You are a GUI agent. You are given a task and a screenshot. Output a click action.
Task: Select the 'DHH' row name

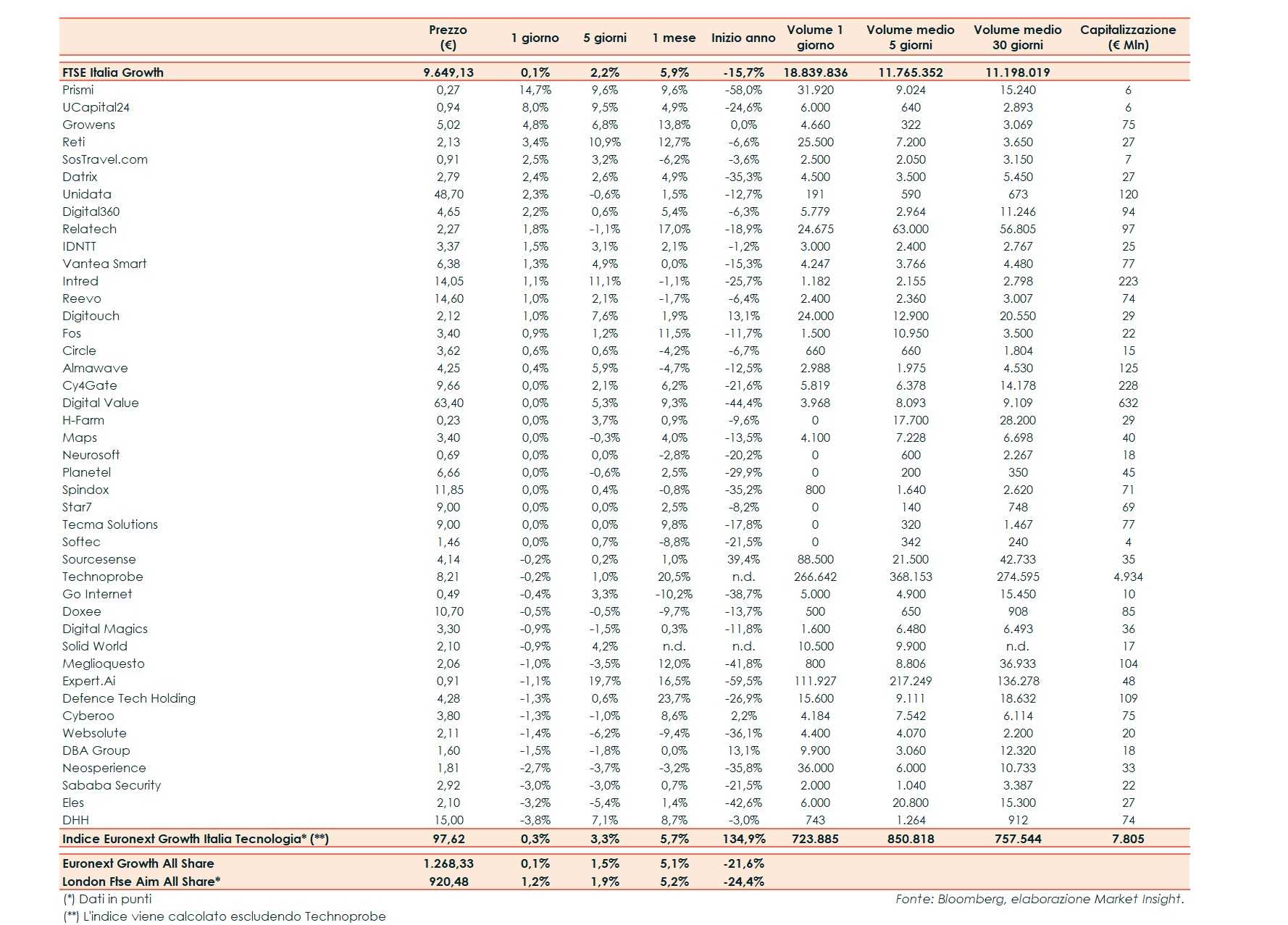[75, 820]
